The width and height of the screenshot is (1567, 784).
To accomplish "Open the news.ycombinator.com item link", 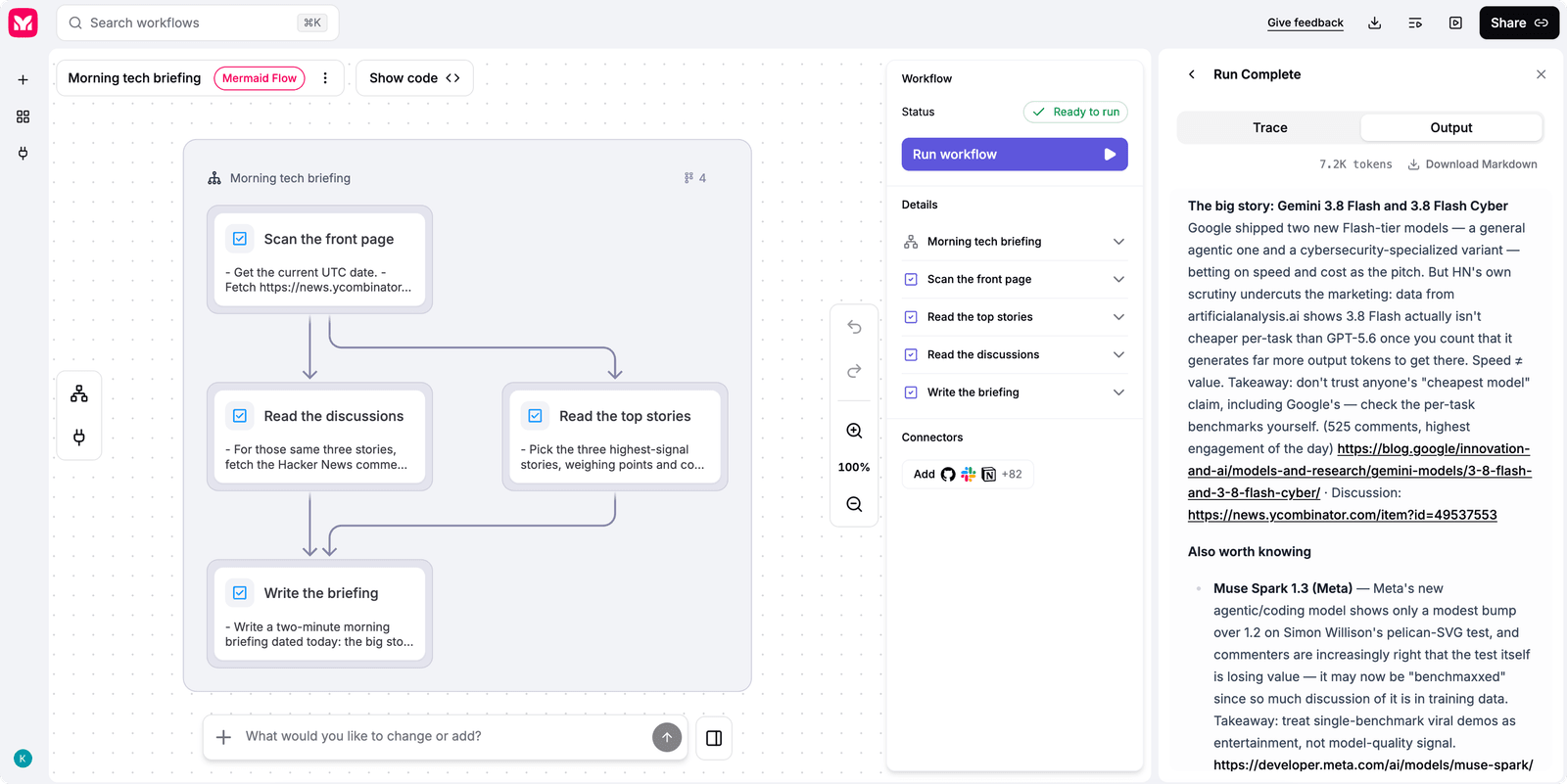I will point(1343,515).
